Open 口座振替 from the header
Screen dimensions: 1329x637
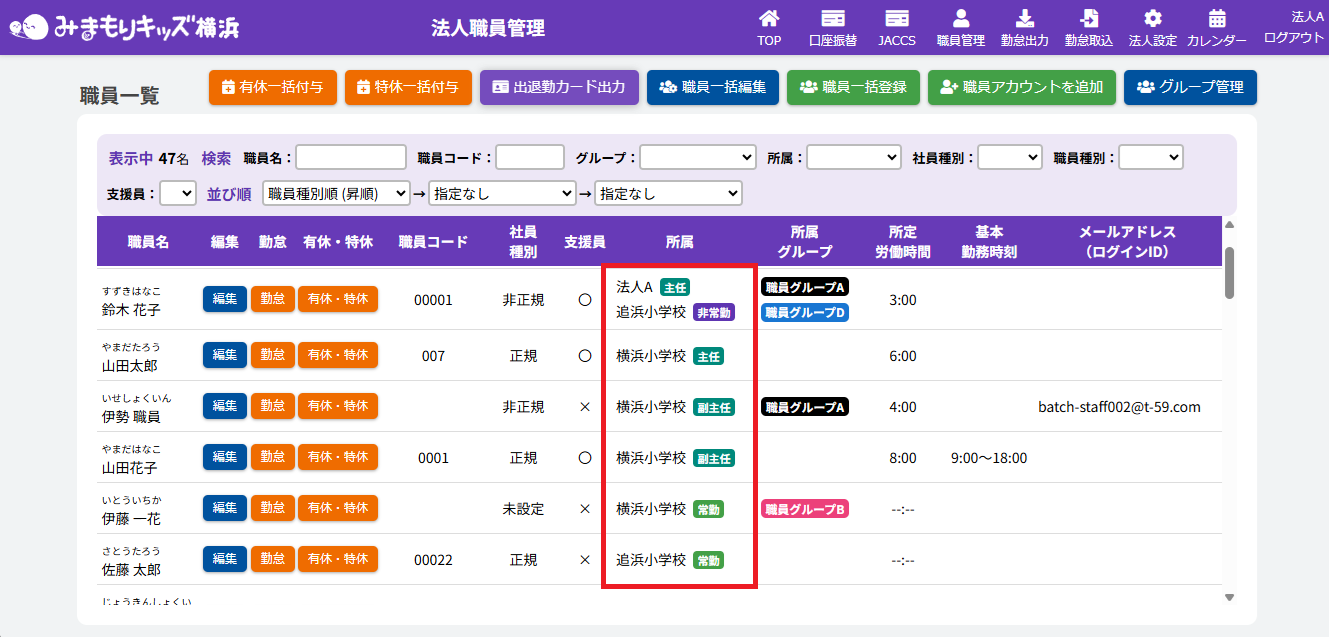833,28
